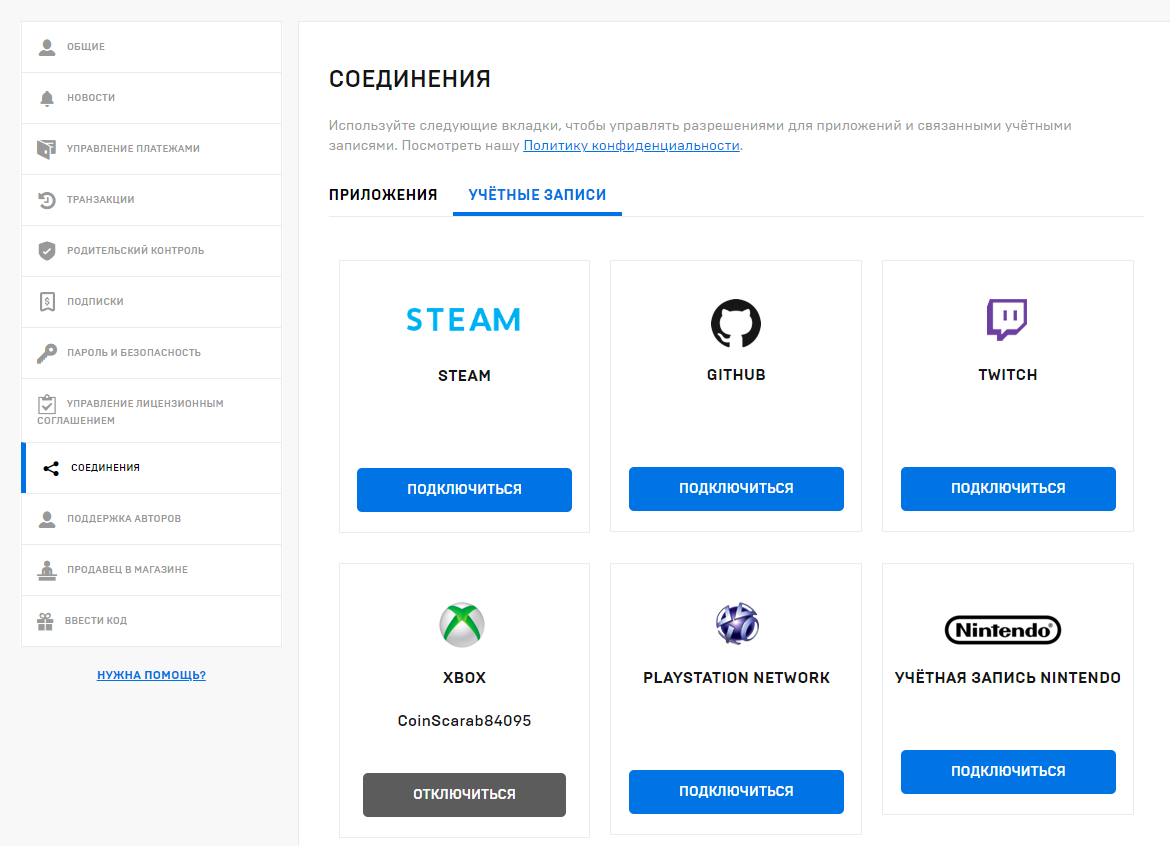Click the STEAM card title text
Viewport: 1170px width, 846px height.
(x=464, y=376)
